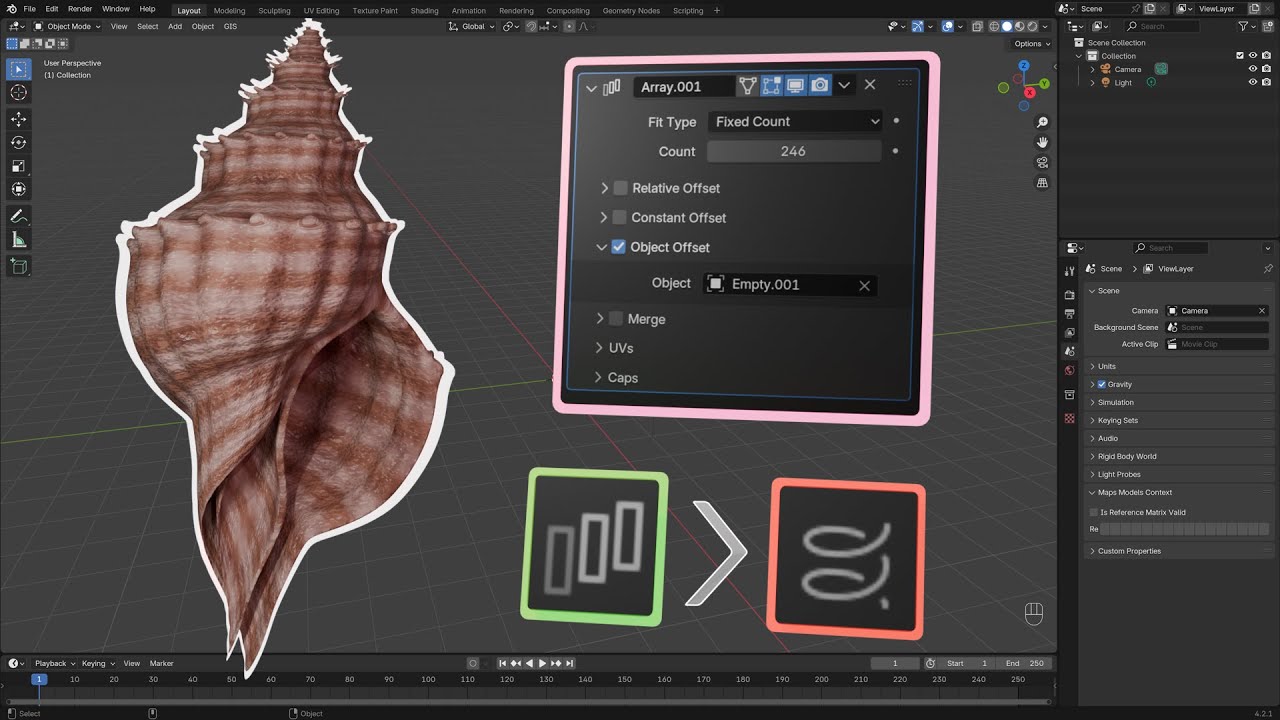Switch to rendered viewport shading
The image size is (1280, 720).
coord(1033,26)
